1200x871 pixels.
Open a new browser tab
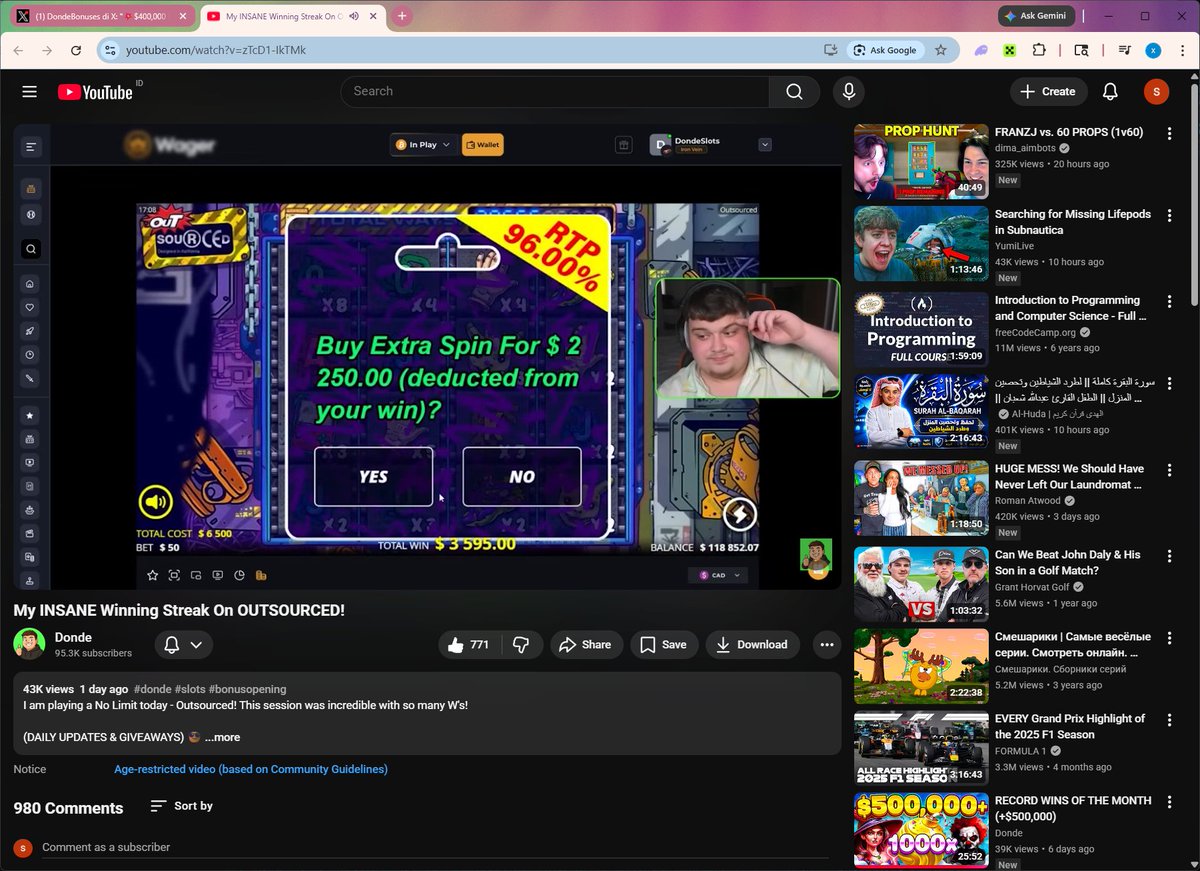tap(402, 16)
